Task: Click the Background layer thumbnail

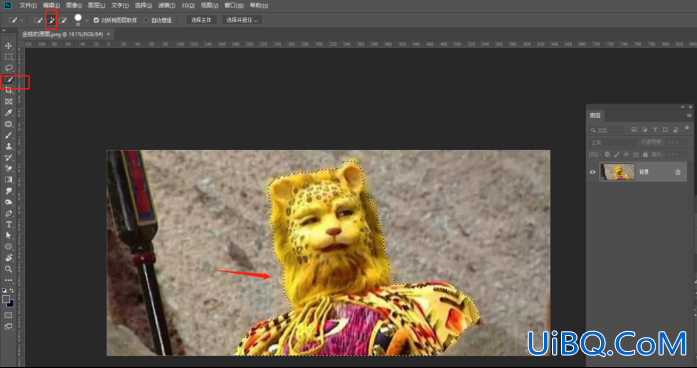Action: pos(617,172)
